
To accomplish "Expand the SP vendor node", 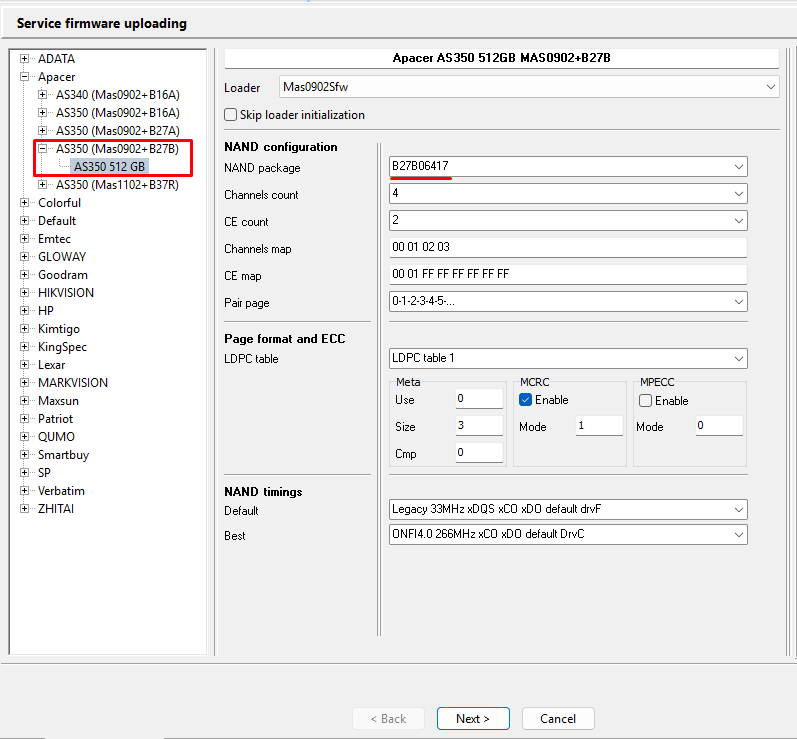I will pyautogui.click(x=24, y=473).
